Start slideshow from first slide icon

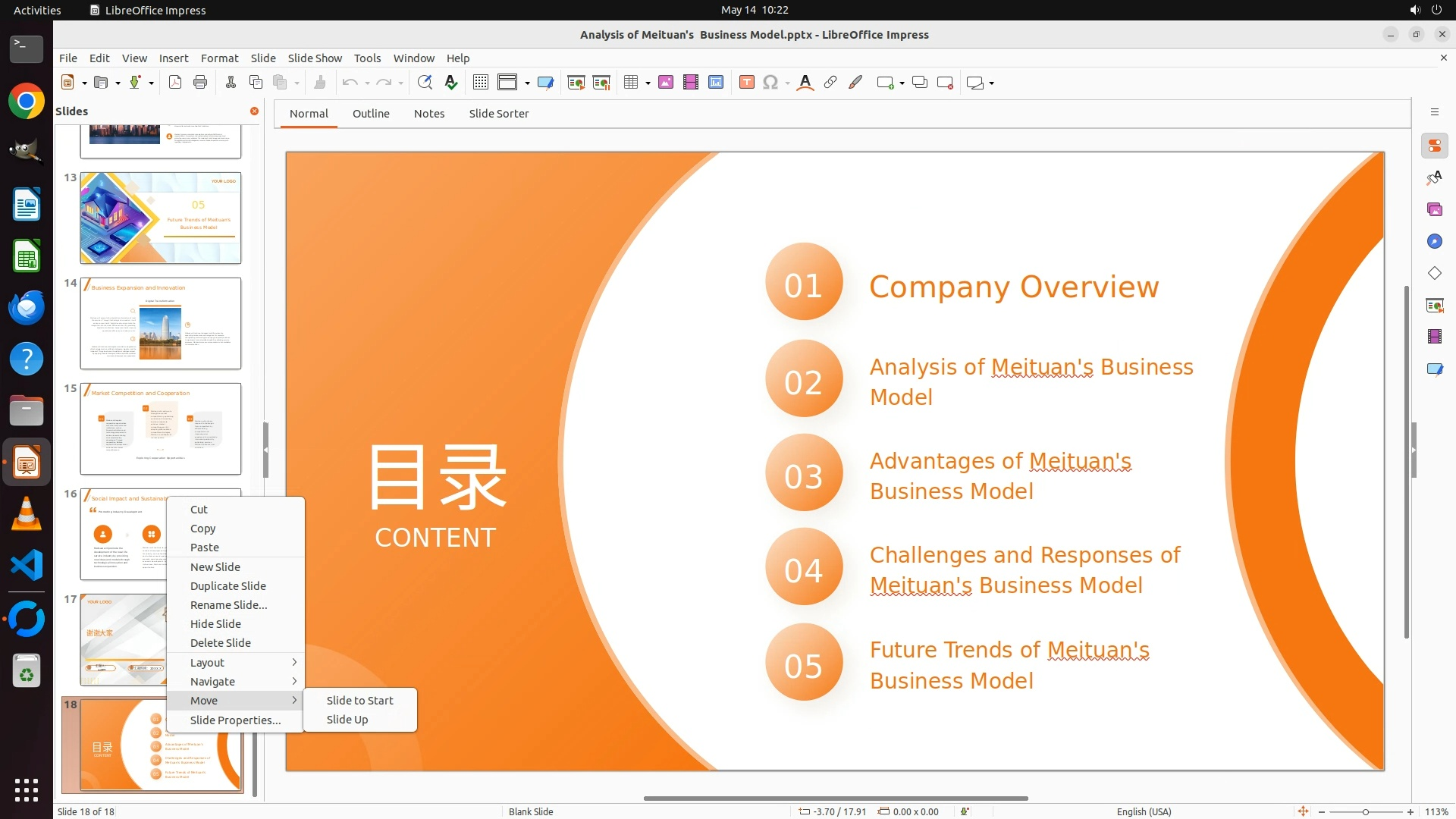[576, 83]
